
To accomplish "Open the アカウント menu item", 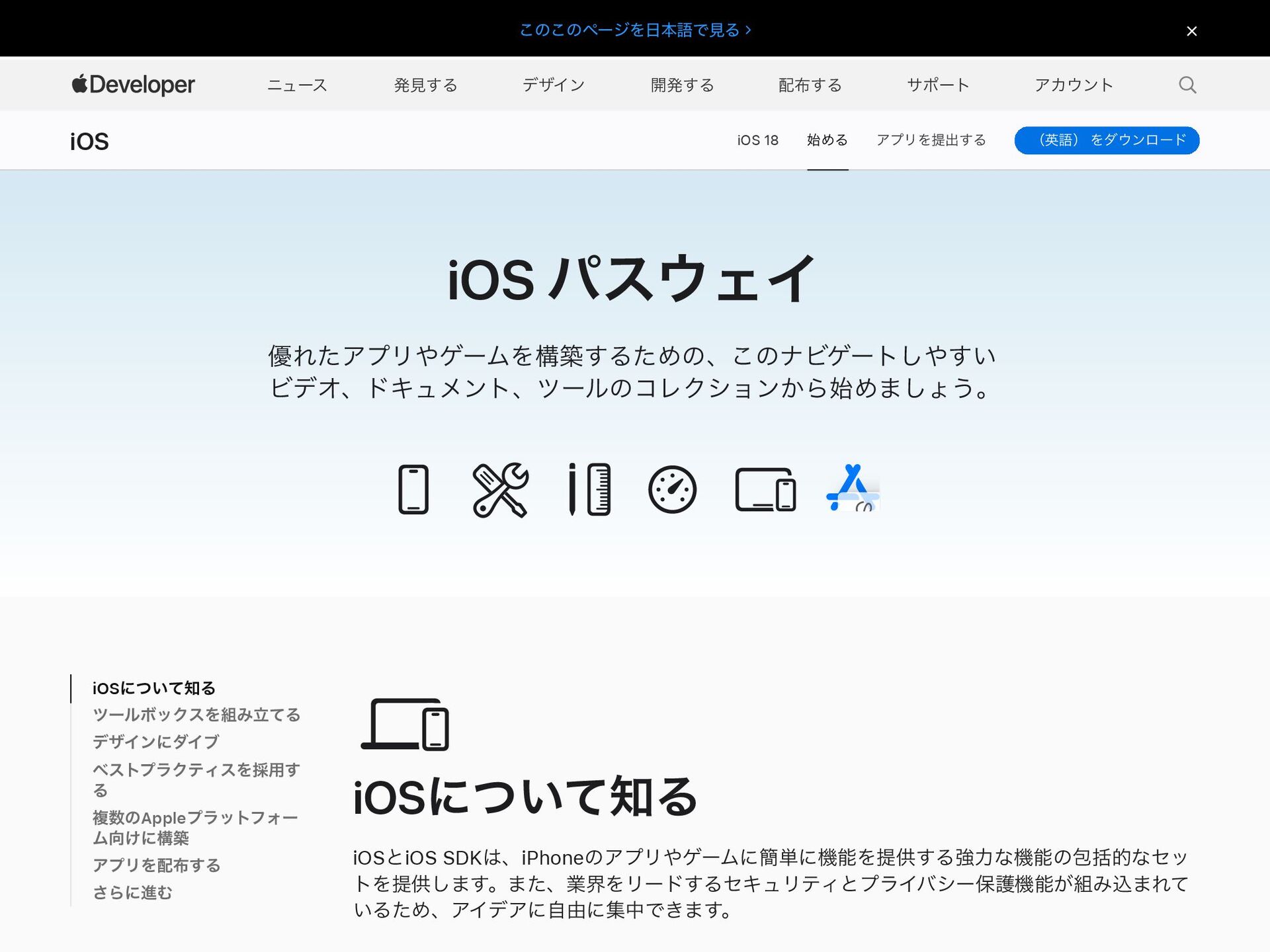I will [1074, 85].
